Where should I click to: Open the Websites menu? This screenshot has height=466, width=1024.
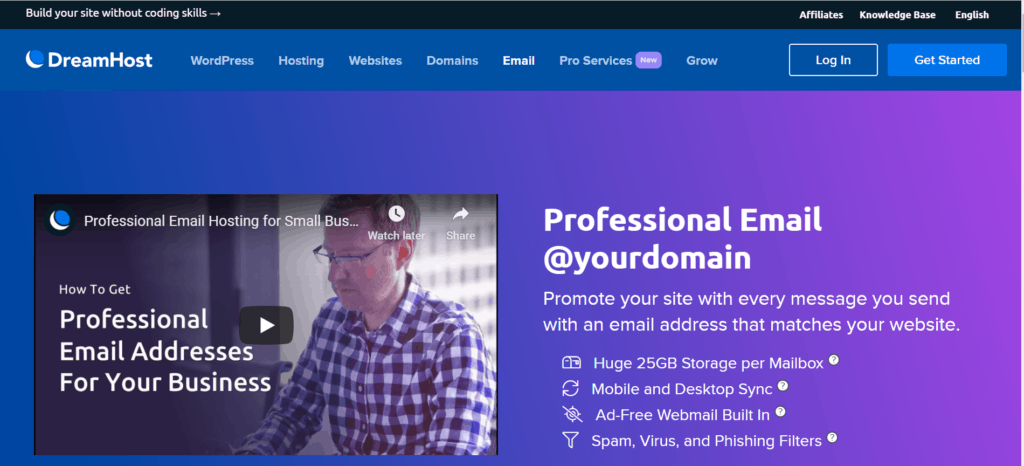(x=376, y=61)
